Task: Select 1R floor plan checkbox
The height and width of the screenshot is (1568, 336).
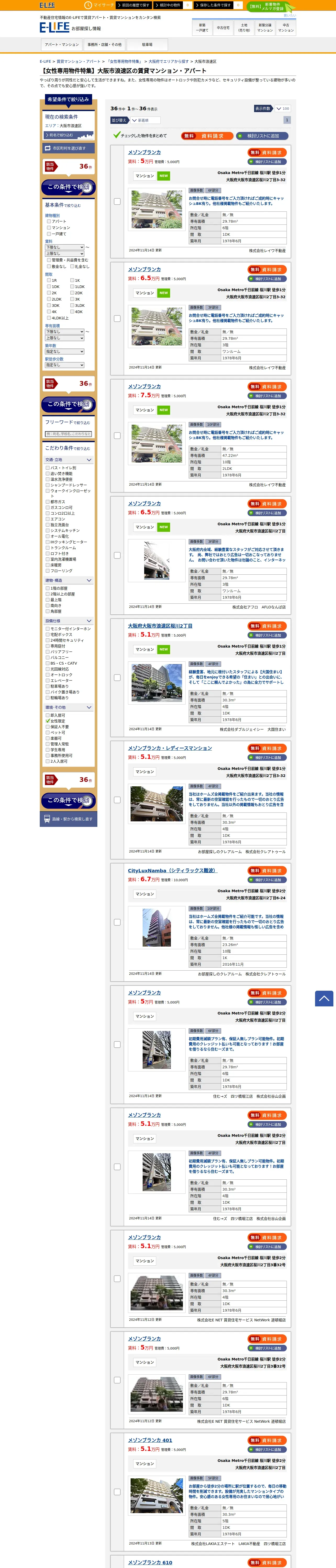Action: [x=49, y=280]
